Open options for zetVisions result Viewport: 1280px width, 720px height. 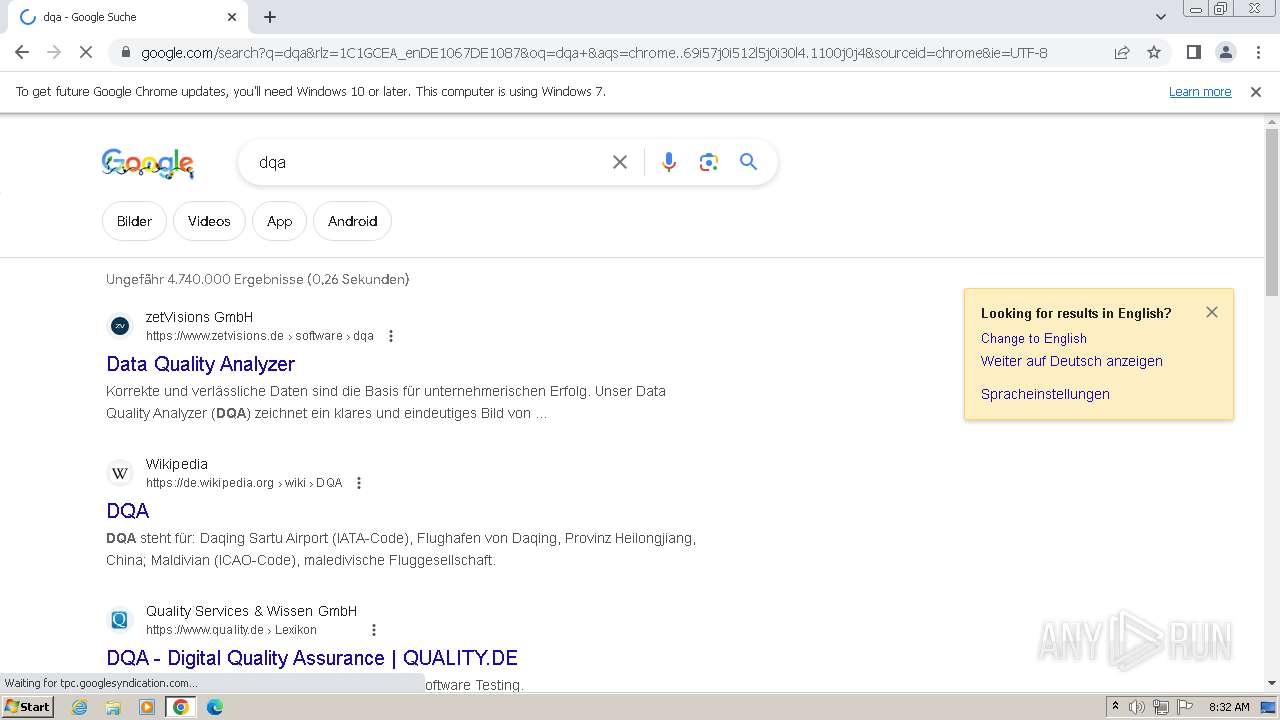391,336
